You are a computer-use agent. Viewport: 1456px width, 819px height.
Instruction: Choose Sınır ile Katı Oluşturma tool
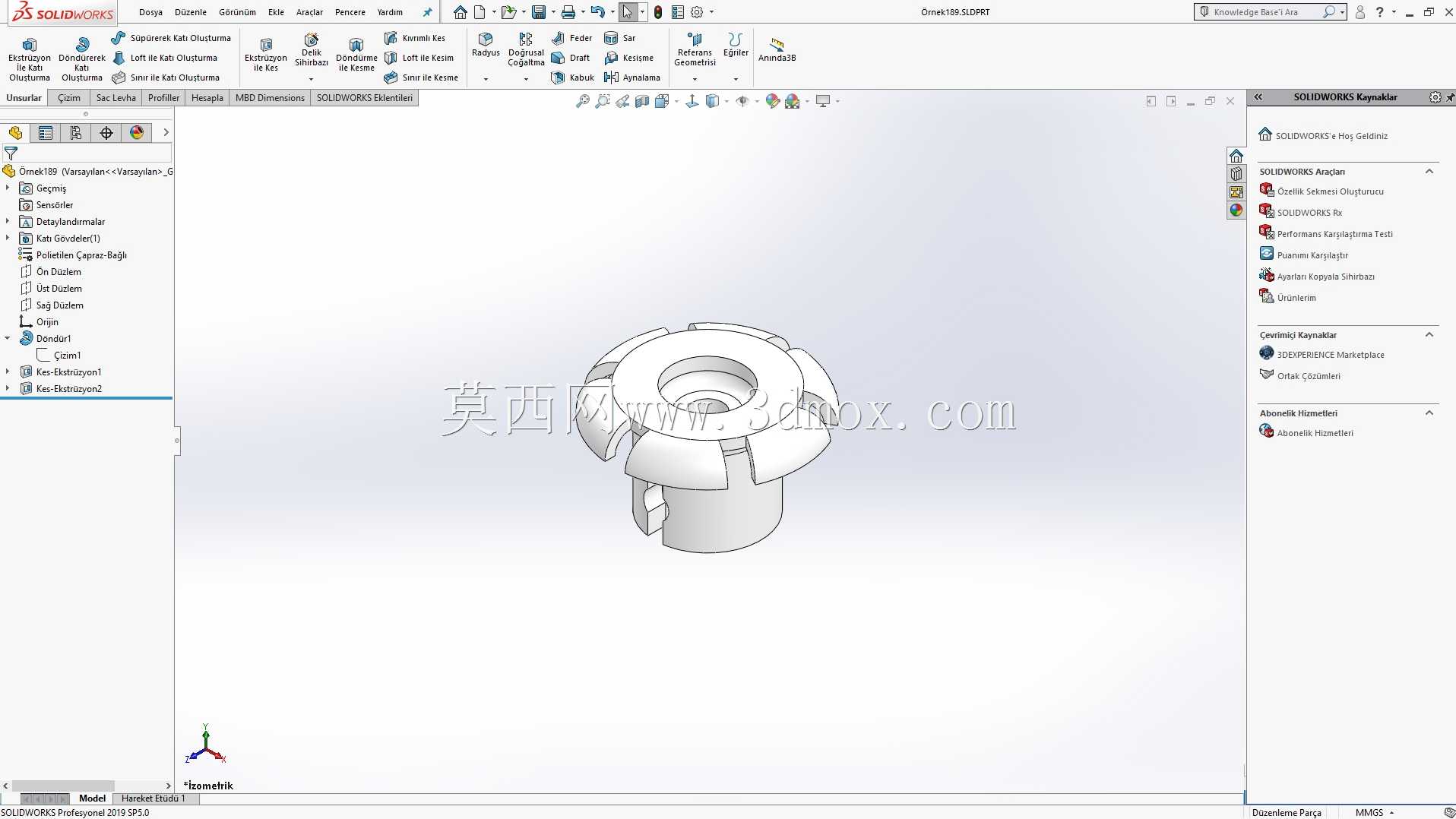pyautogui.click(x=166, y=77)
